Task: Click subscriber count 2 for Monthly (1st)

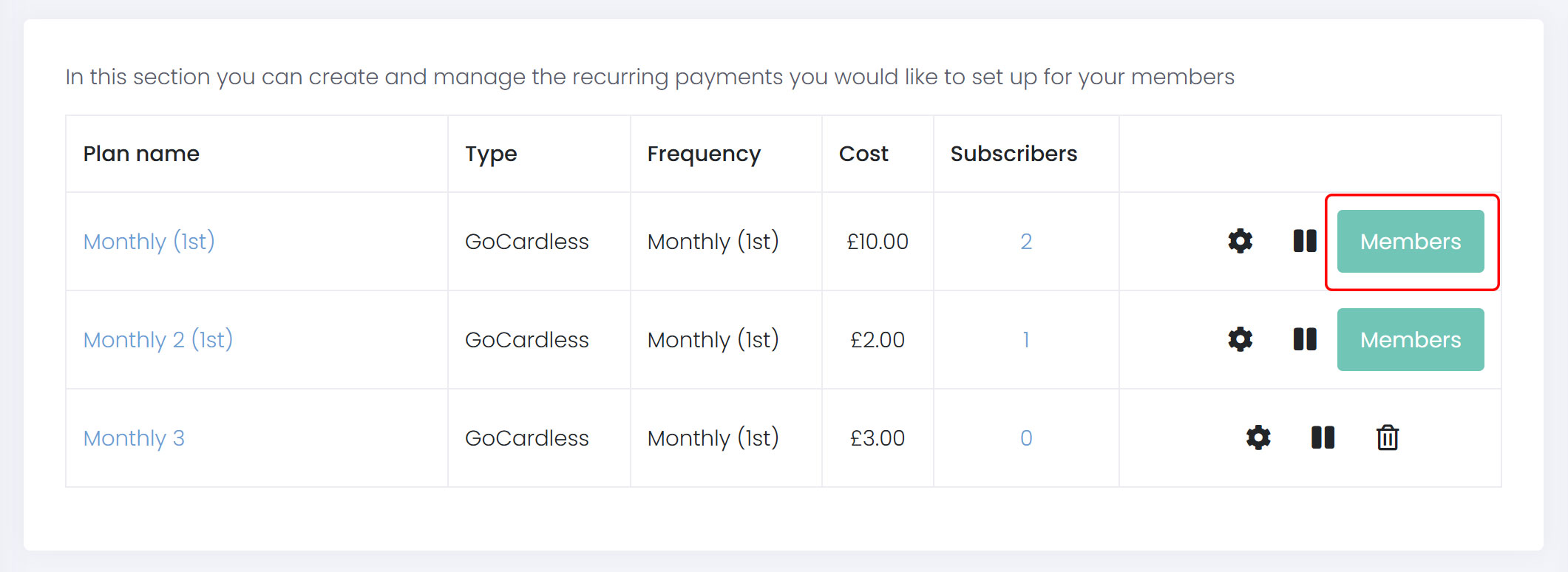Action: coord(1026,242)
